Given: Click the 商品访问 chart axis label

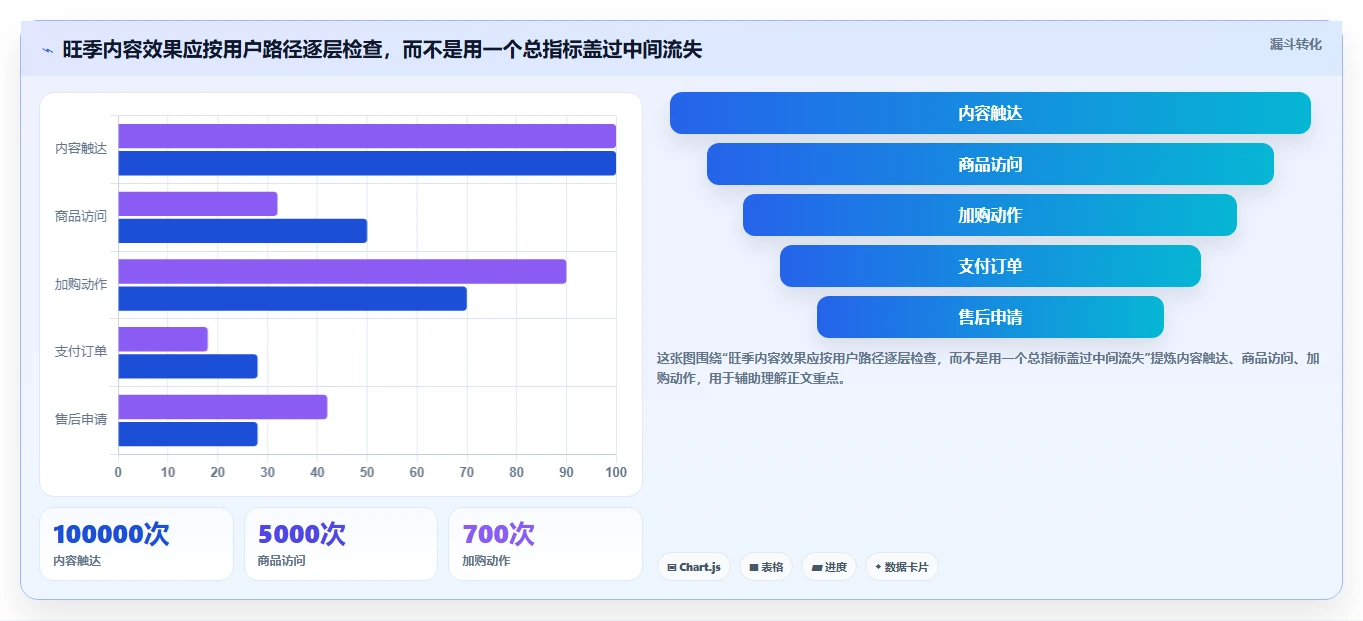Looking at the screenshot, I should pyautogui.click(x=81, y=216).
